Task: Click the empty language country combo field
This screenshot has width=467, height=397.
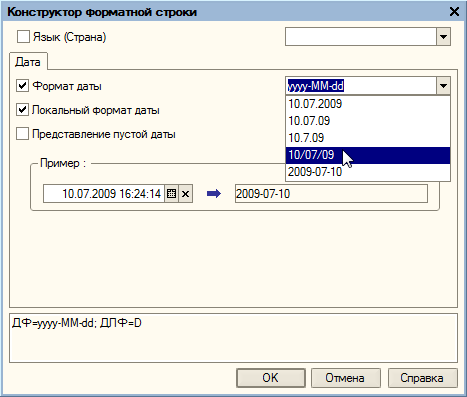Action: pos(361,37)
